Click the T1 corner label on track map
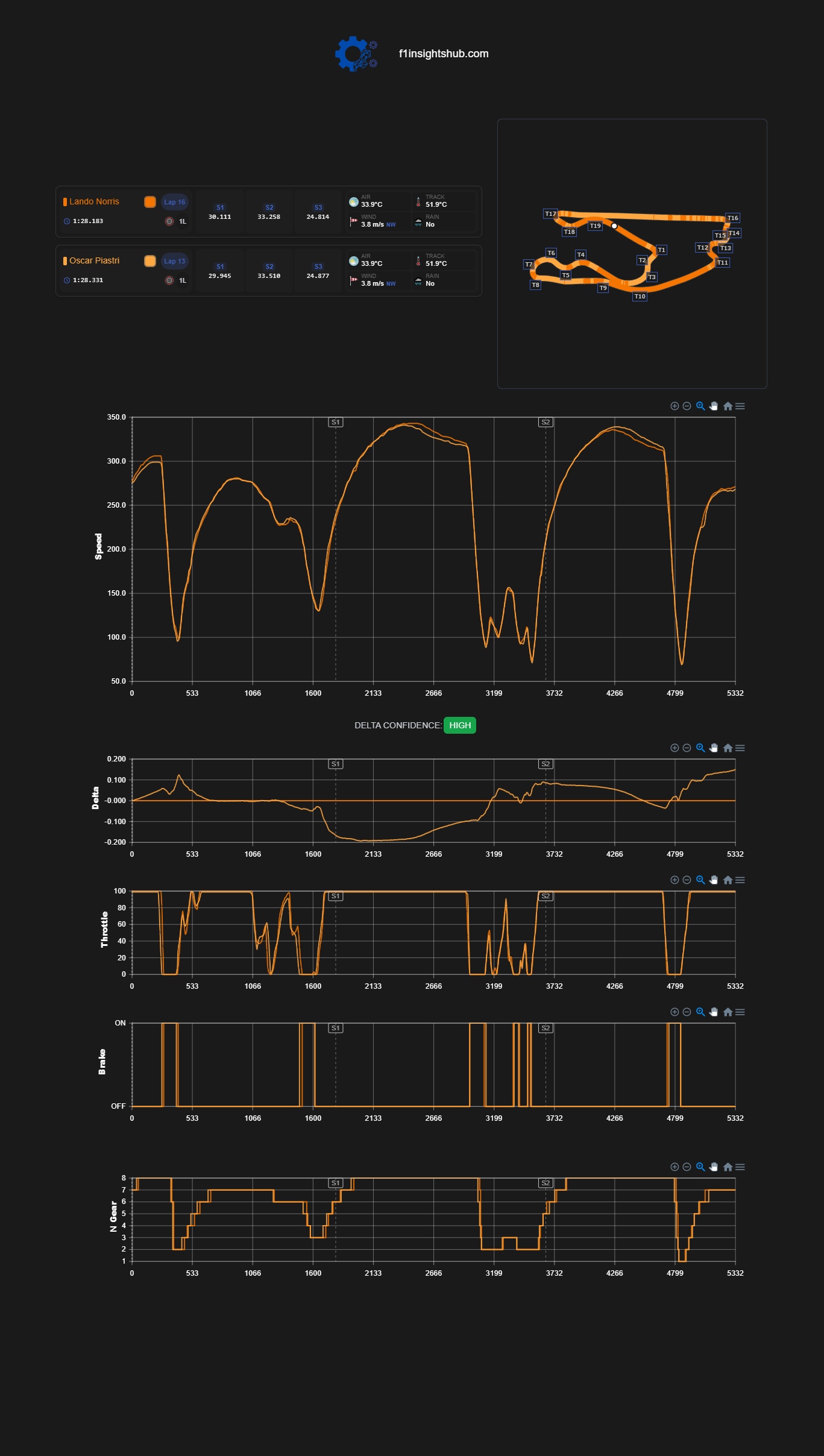Screen dimensions: 824x1456 point(661,250)
